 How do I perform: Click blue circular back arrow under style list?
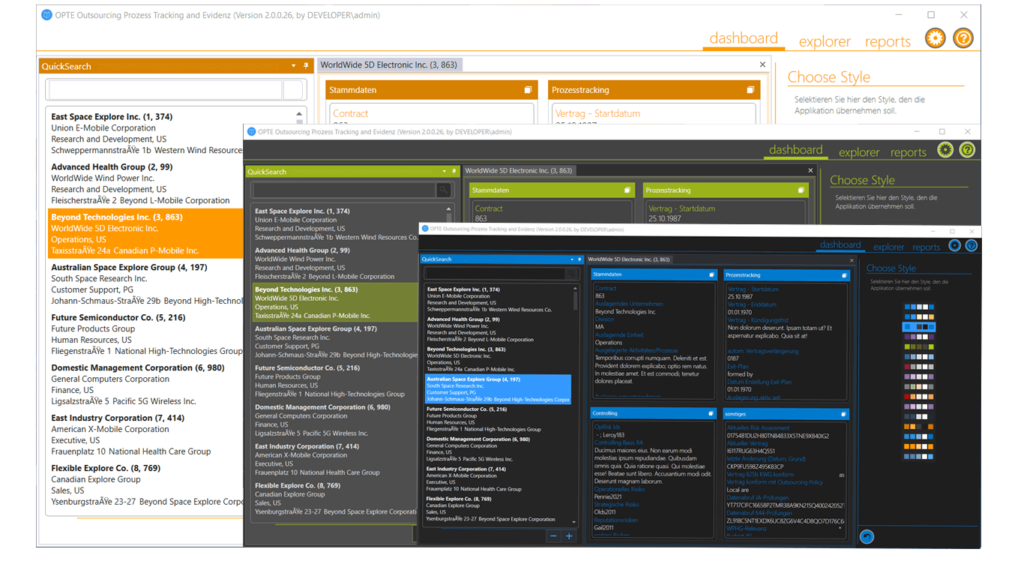coord(867,537)
